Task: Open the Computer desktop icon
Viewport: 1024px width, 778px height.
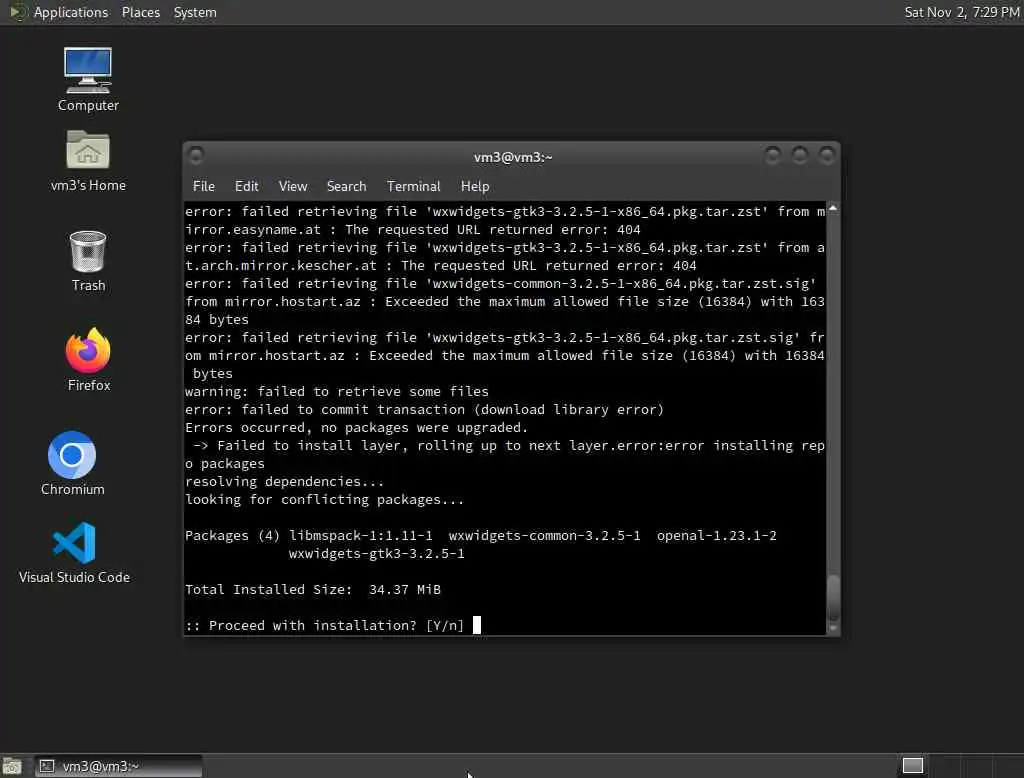Action: coord(88,79)
